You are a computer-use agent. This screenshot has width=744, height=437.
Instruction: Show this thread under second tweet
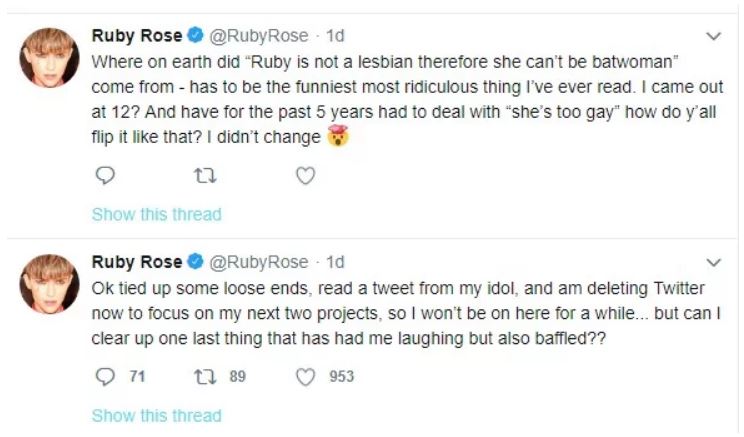pyautogui.click(x=156, y=416)
